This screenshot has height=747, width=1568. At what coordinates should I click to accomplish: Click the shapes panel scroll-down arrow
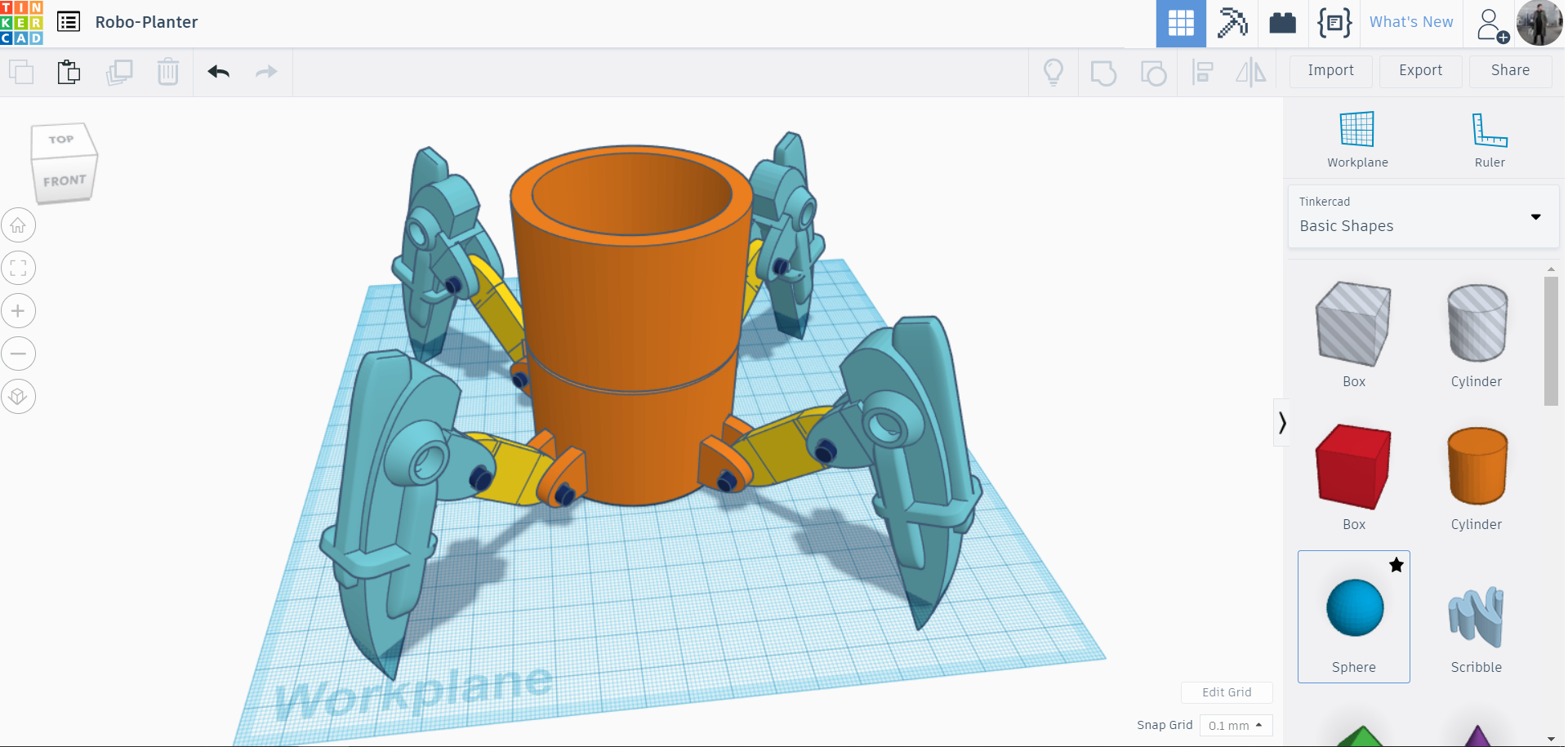click(x=1551, y=739)
